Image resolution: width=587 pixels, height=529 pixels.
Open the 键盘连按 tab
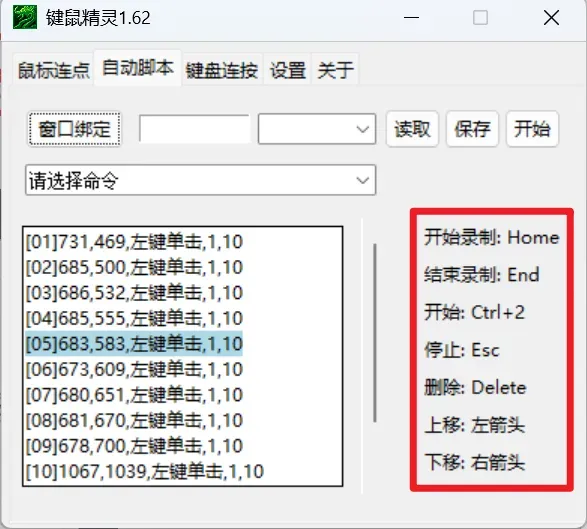pyautogui.click(x=222, y=70)
